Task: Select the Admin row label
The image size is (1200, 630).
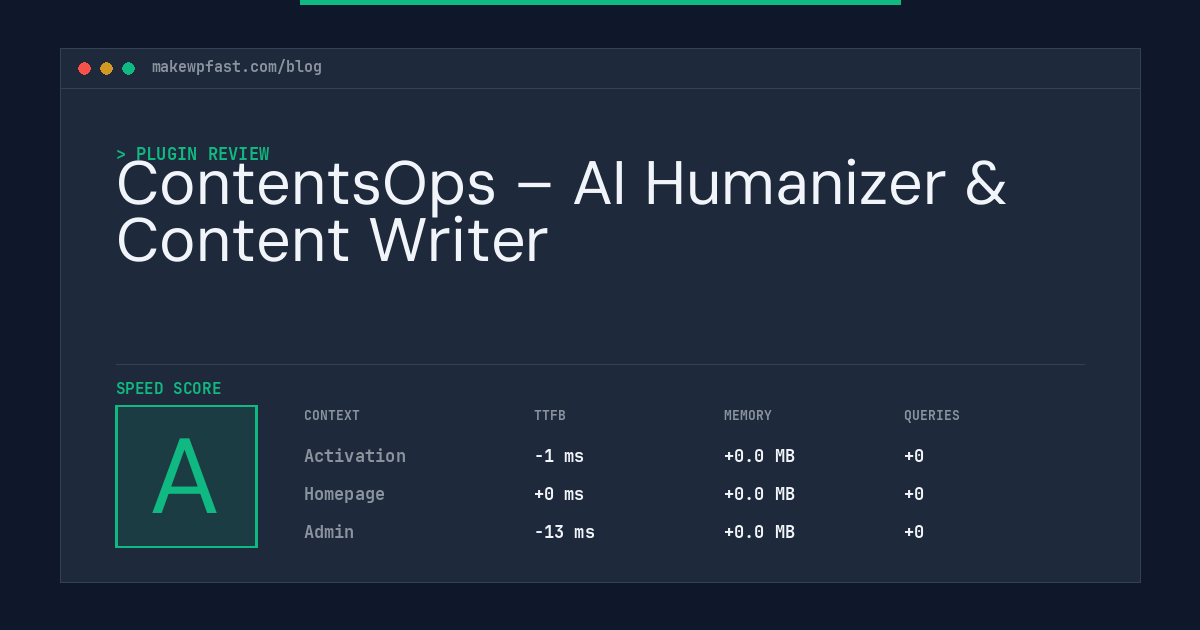Action: point(329,532)
